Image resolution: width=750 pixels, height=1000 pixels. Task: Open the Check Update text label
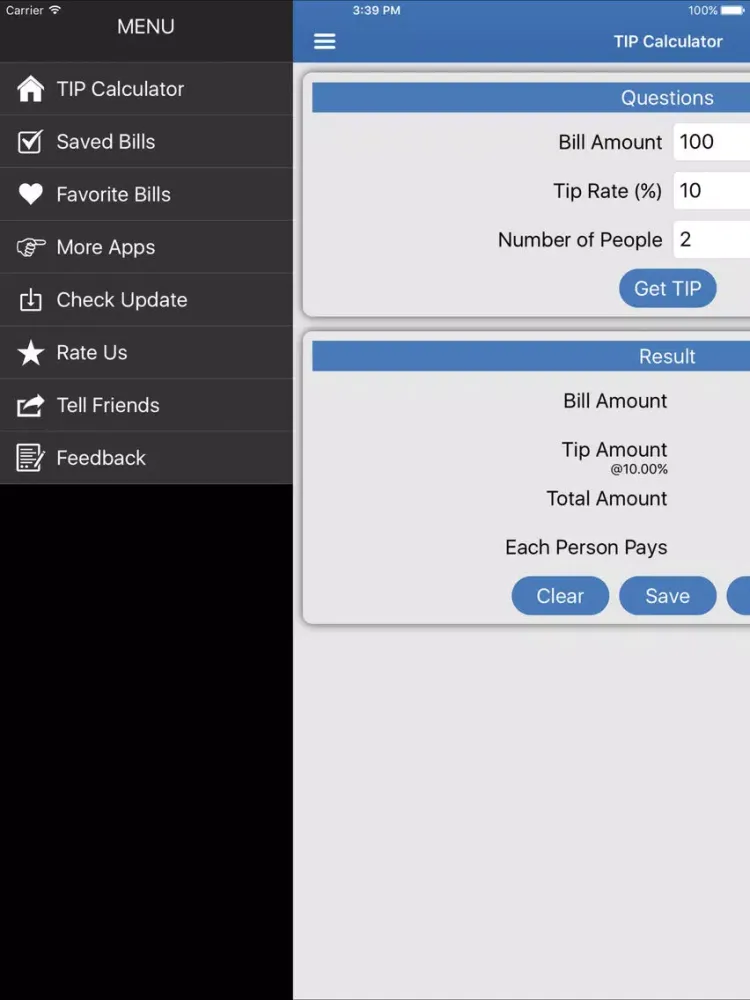point(122,300)
